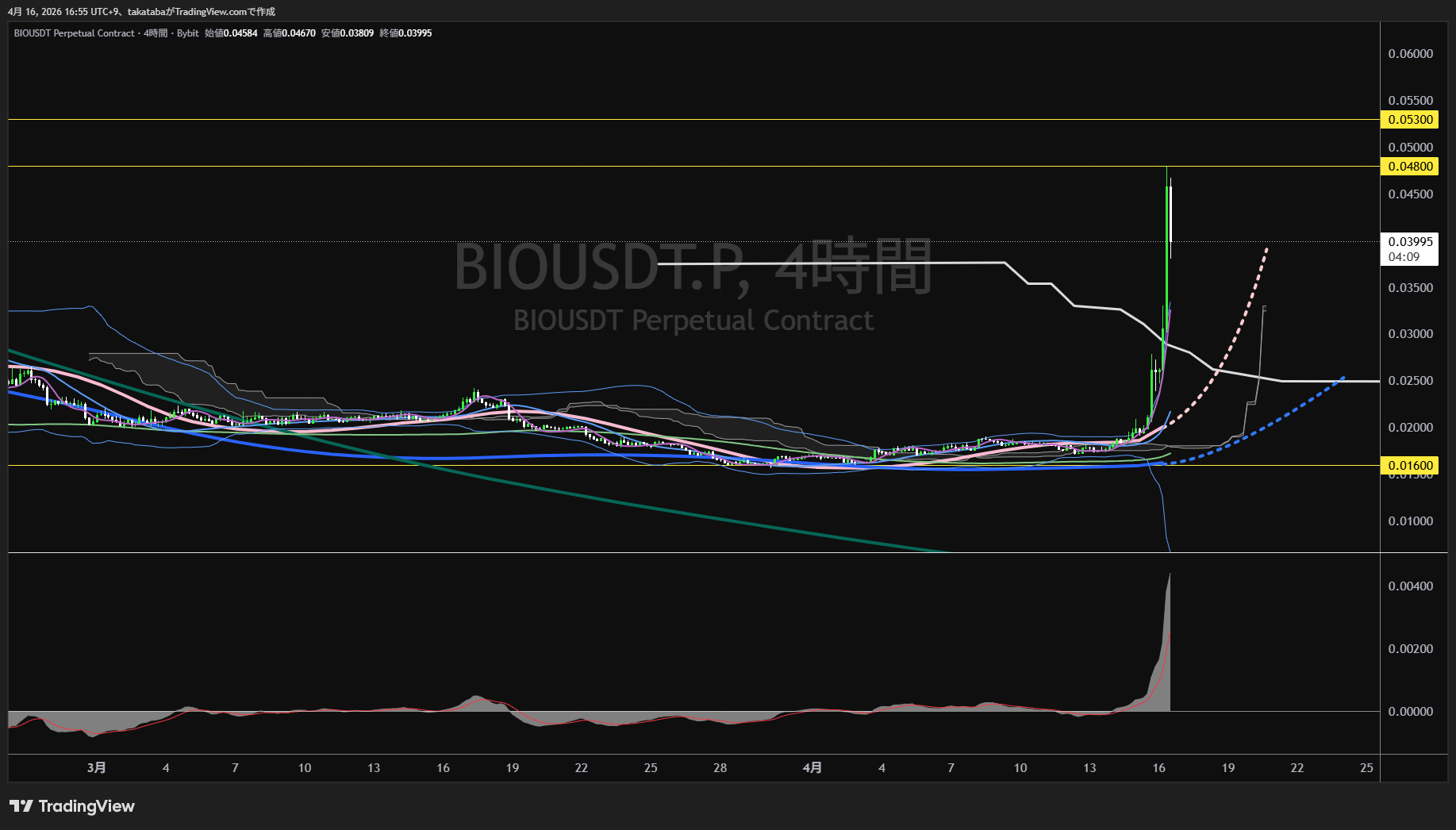Click the current price label 0.03995
This screenshot has width=1456, height=830.
(1409, 242)
